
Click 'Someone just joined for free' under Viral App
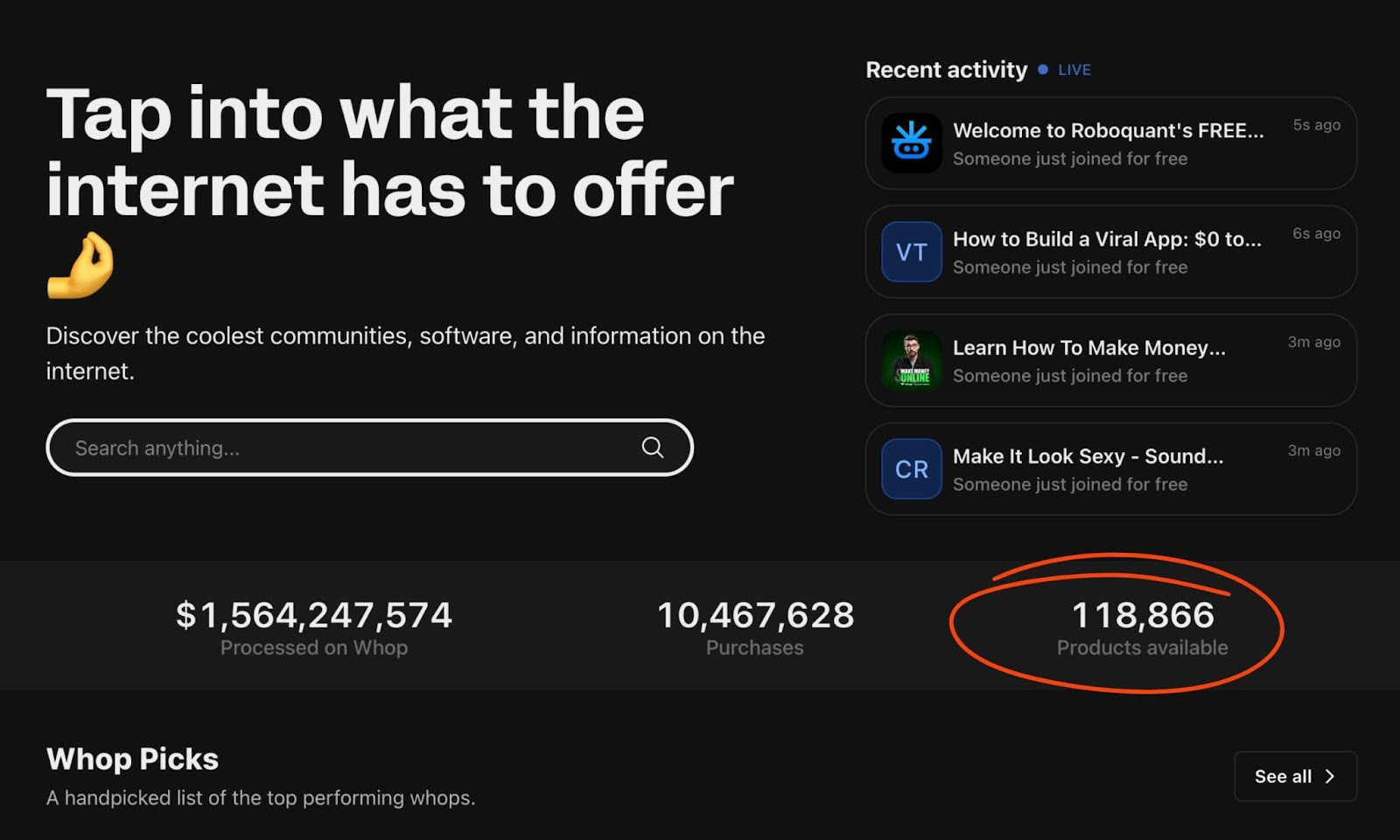coord(1070,267)
